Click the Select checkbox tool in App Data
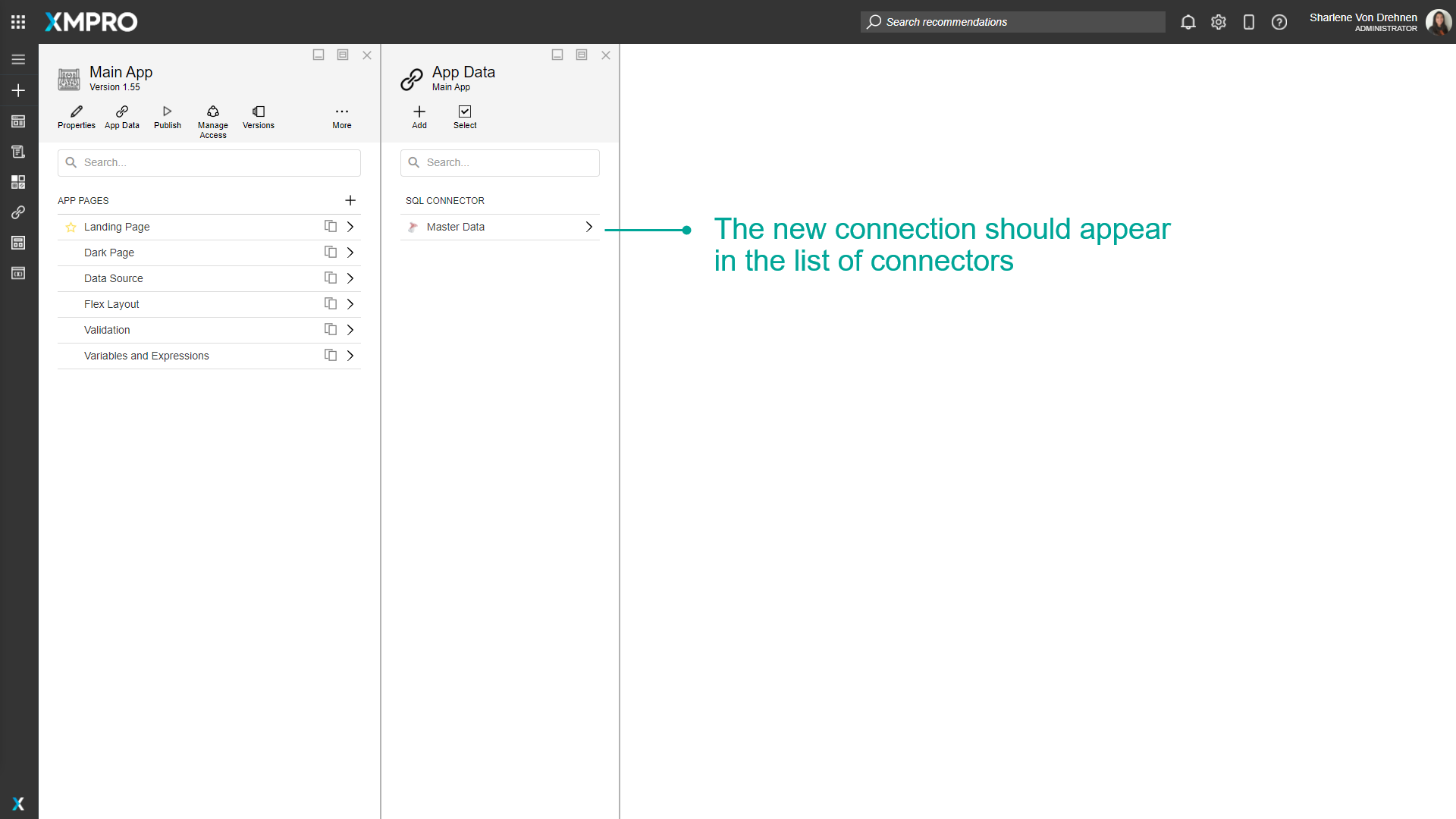Image resolution: width=1456 pixels, height=819 pixels. [465, 116]
